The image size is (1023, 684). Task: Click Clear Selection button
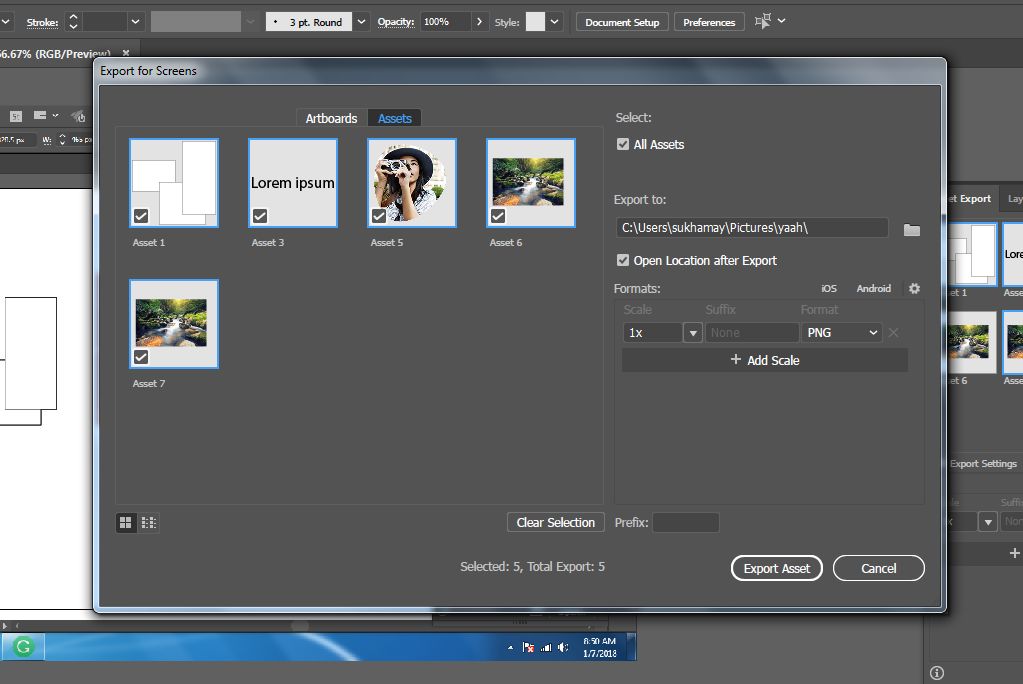(555, 522)
